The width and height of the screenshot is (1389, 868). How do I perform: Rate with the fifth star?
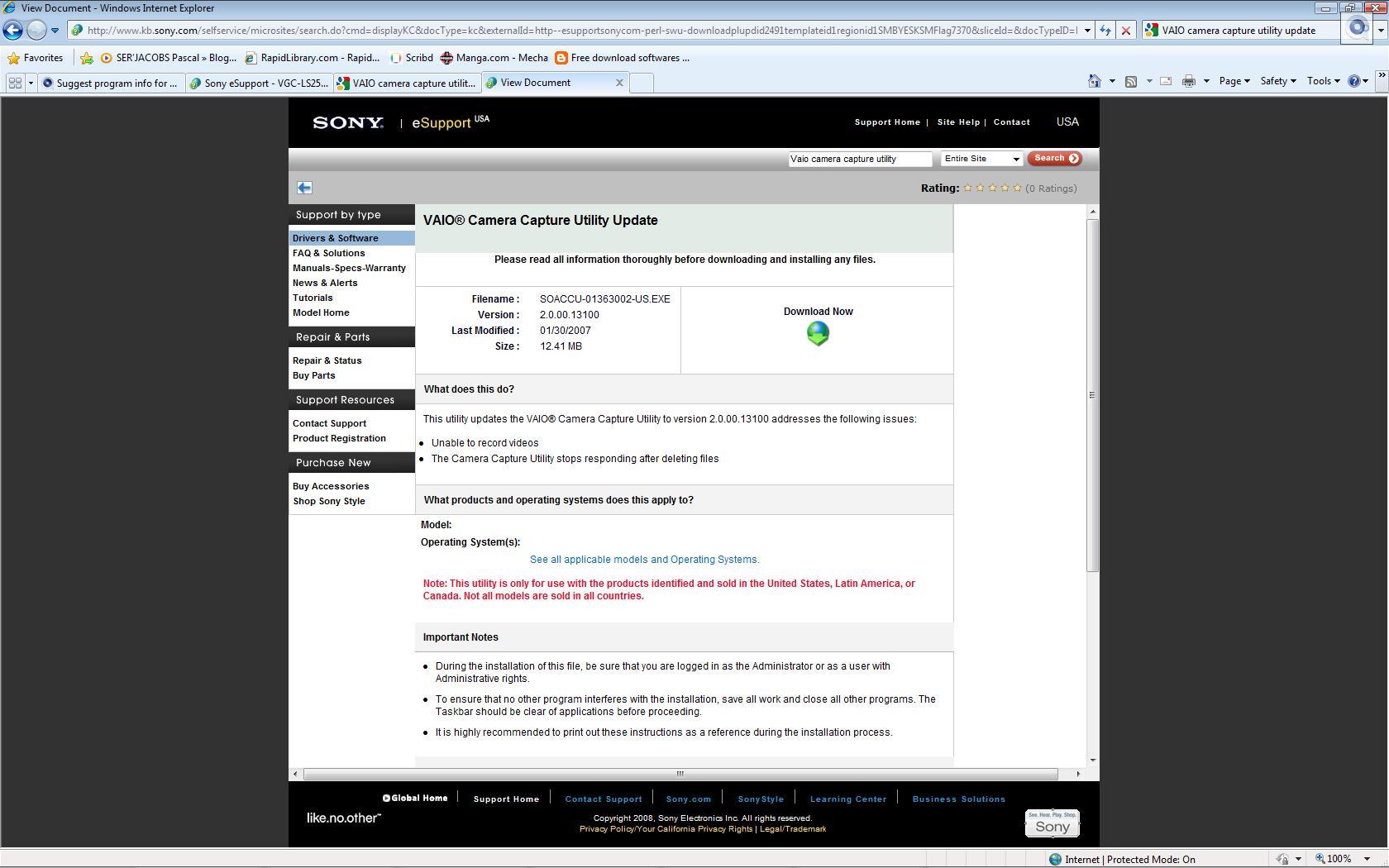(1018, 188)
